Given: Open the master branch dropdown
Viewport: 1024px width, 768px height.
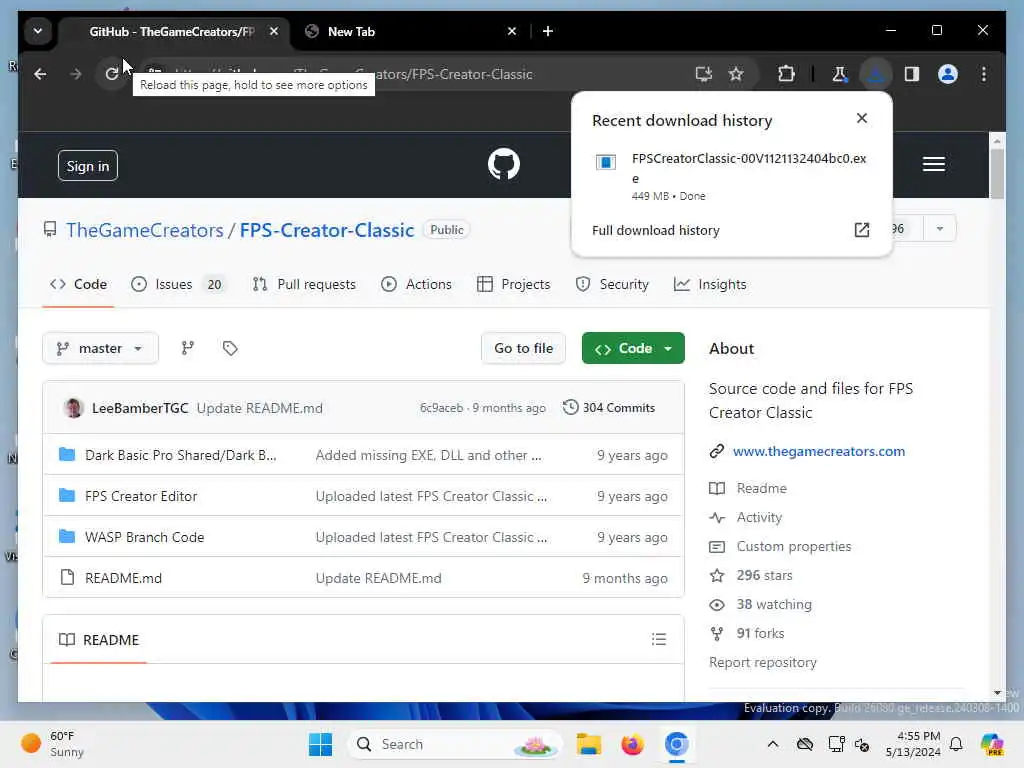Looking at the screenshot, I should tap(100, 348).
